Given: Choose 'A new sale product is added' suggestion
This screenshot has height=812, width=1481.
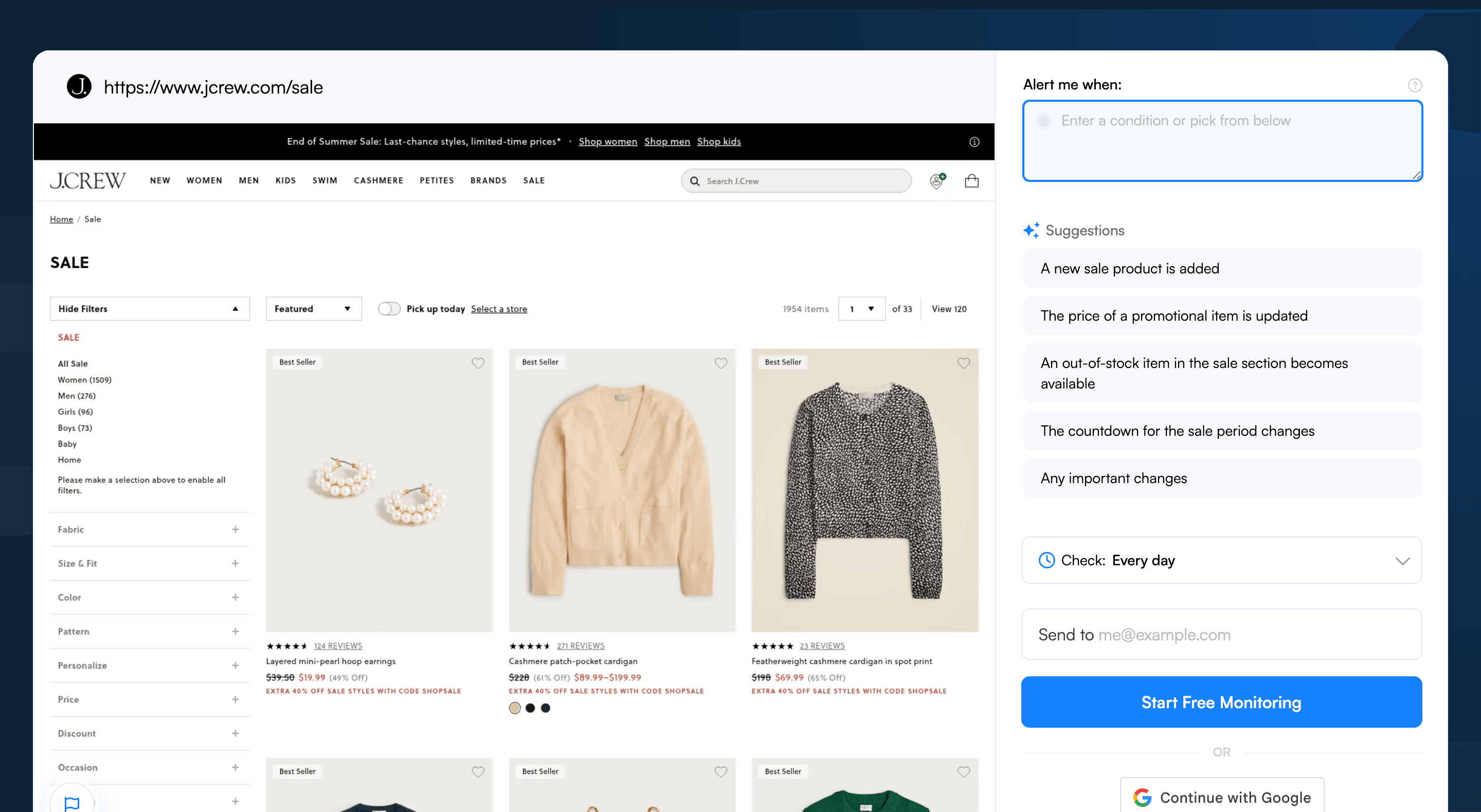Looking at the screenshot, I should click(1222, 268).
